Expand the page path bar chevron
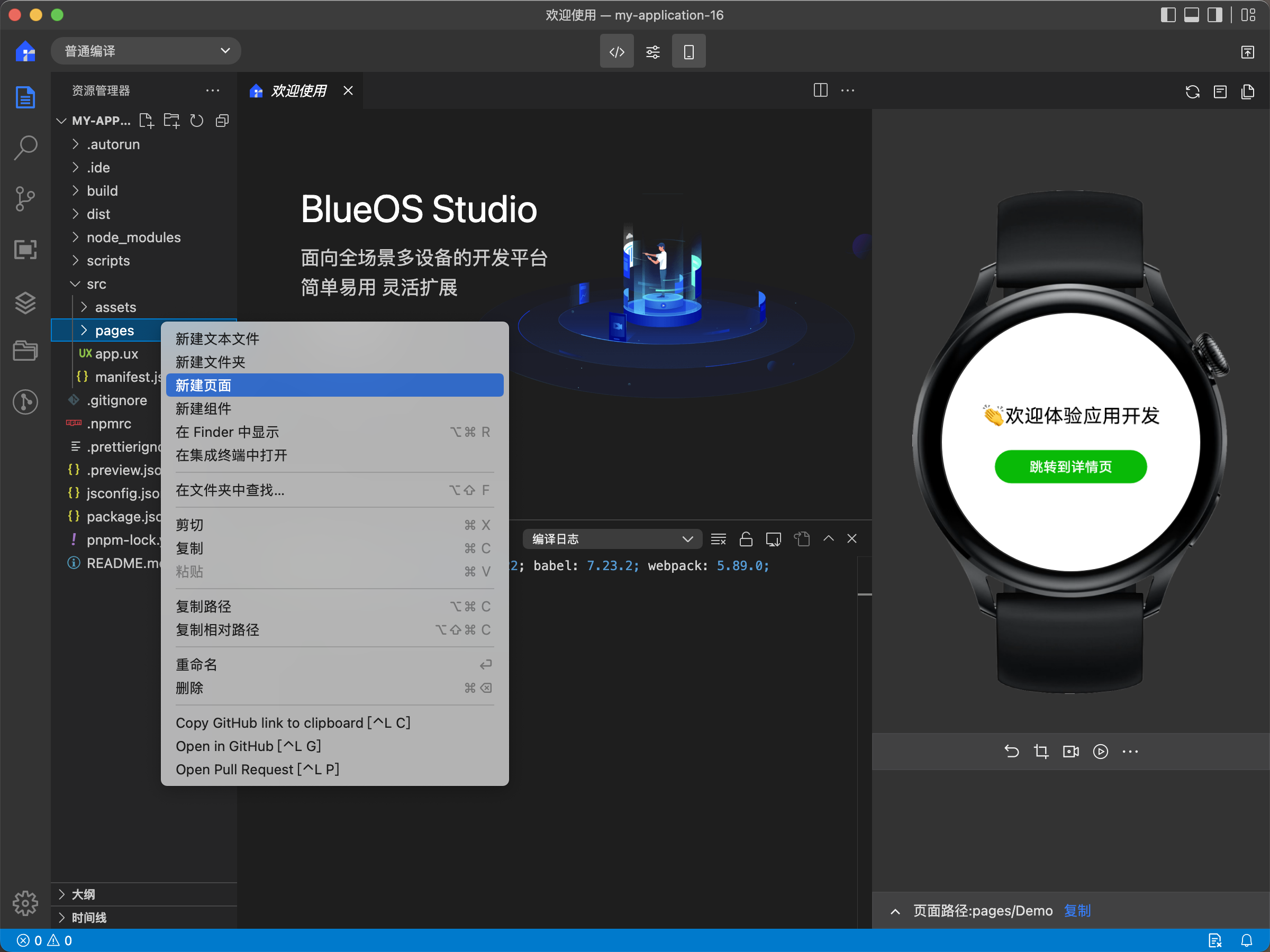The image size is (1270, 952). (x=895, y=911)
